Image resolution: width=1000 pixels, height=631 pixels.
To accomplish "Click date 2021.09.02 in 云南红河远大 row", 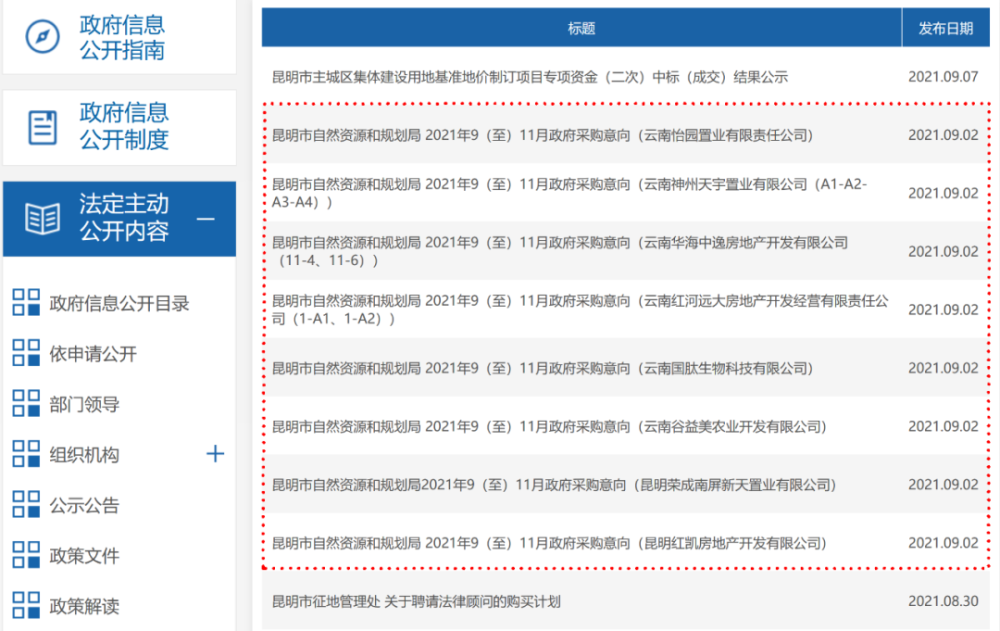I will (x=943, y=309).
